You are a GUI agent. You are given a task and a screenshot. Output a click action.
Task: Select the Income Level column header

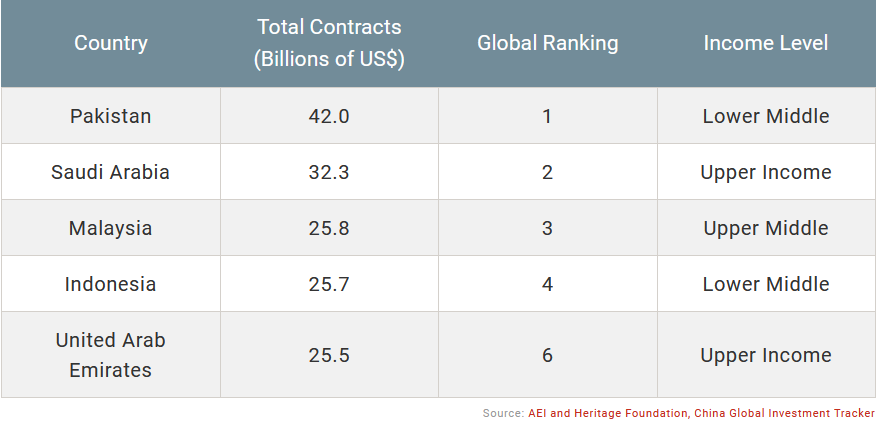766,43
